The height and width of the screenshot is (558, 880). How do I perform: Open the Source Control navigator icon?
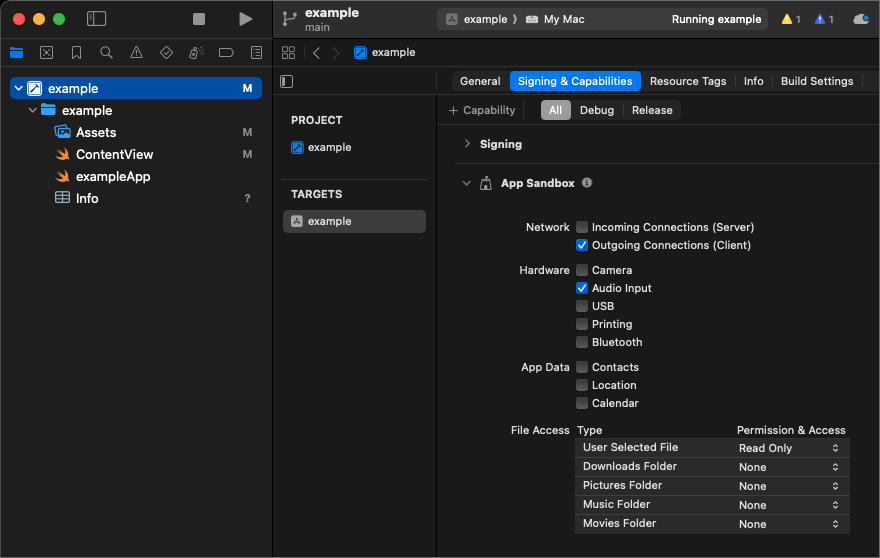[x=46, y=52]
